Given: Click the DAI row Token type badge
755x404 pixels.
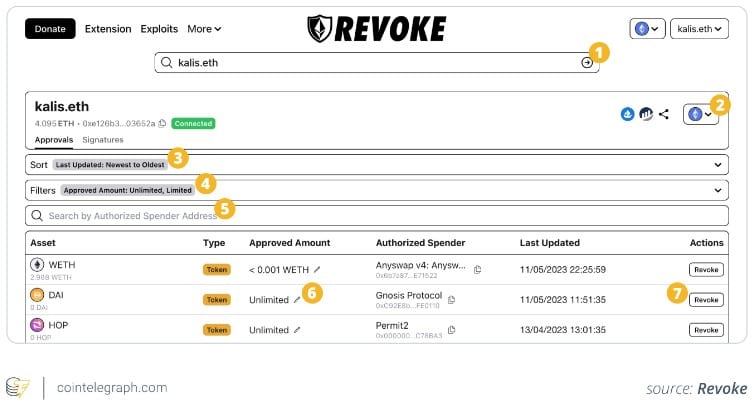Looking at the screenshot, I should click(217, 300).
